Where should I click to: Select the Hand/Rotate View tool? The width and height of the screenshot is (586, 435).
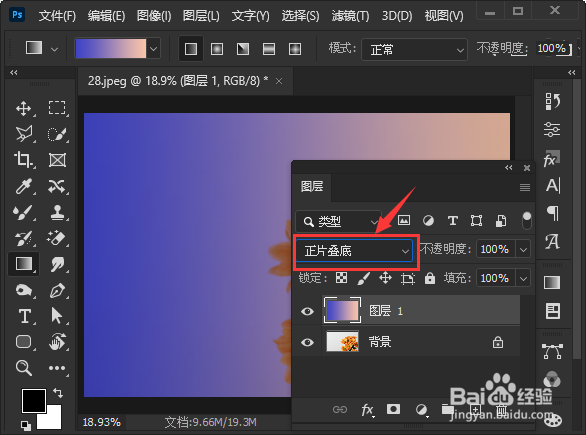click(57, 342)
